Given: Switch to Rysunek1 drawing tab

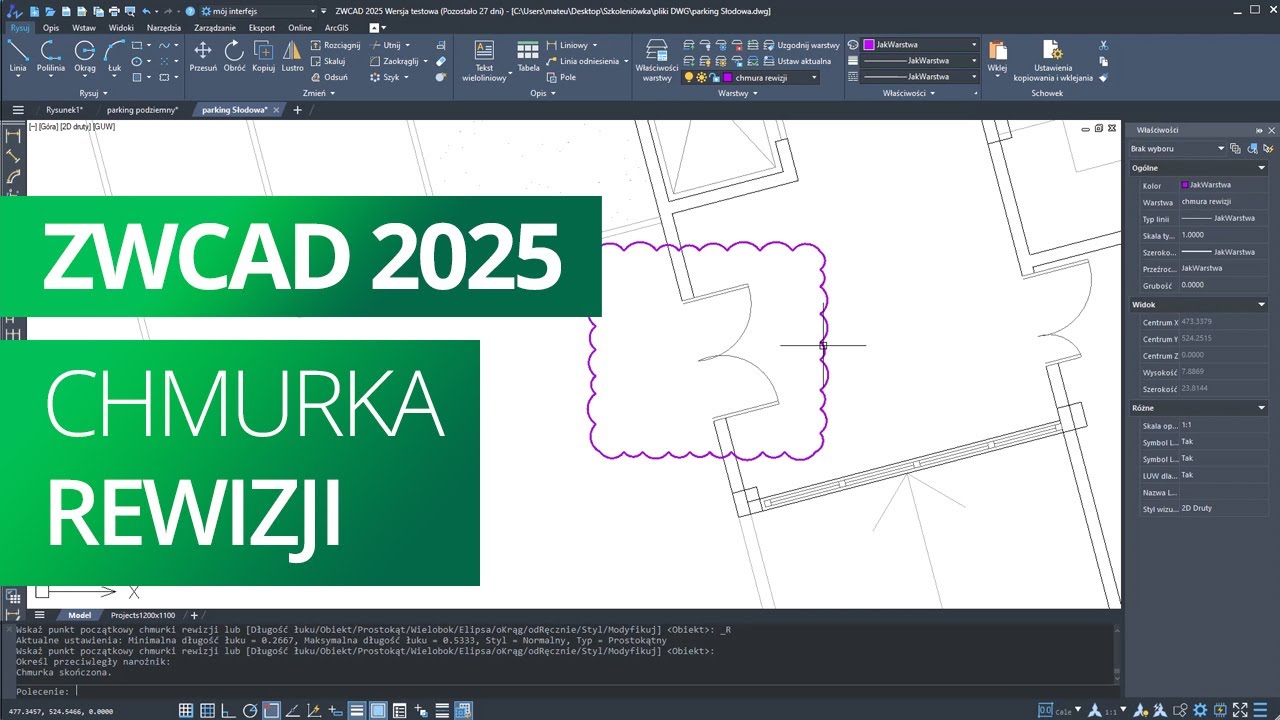Looking at the screenshot, I should point(64,110).
